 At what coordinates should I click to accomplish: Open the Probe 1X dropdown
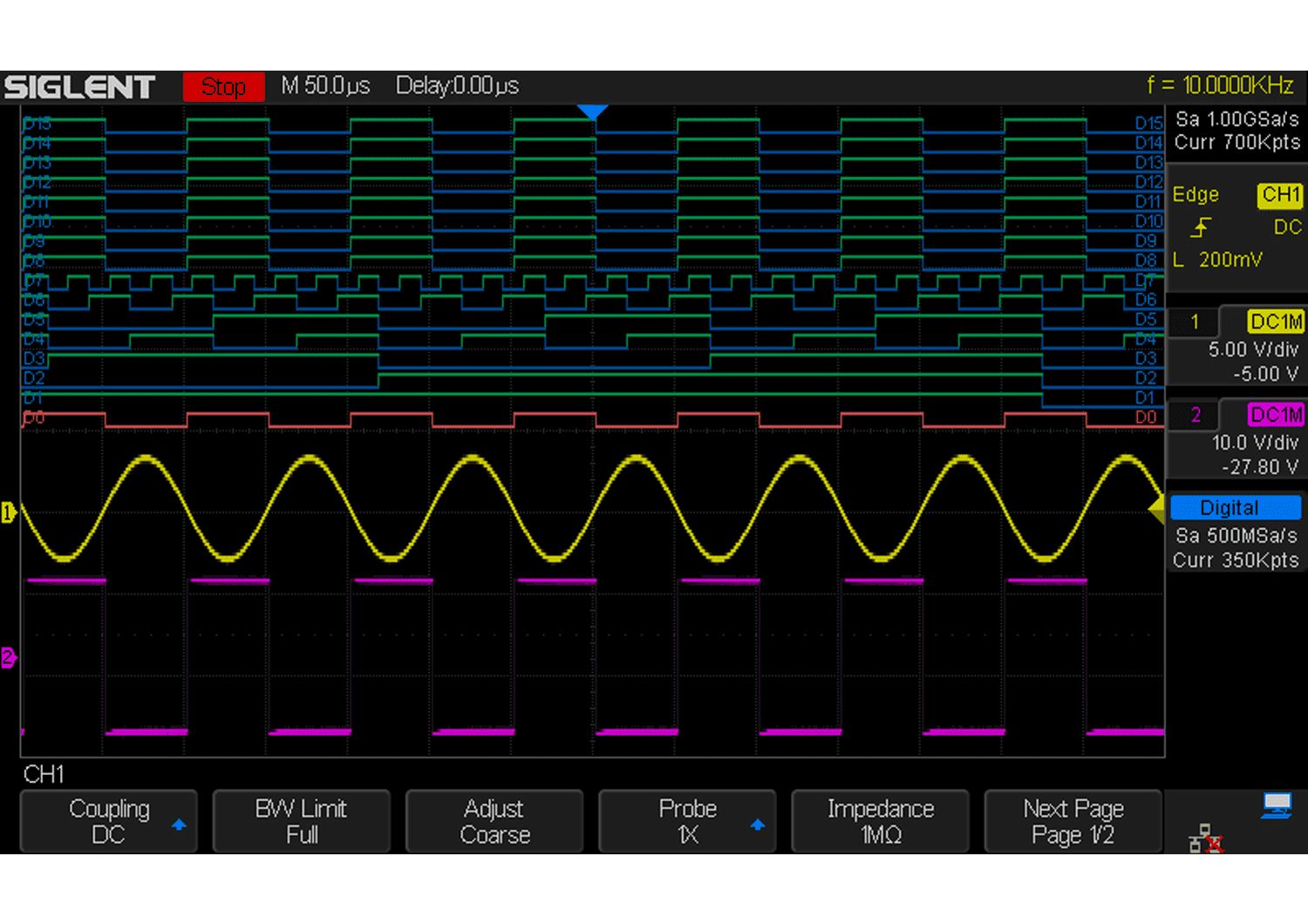click(687, 821)
